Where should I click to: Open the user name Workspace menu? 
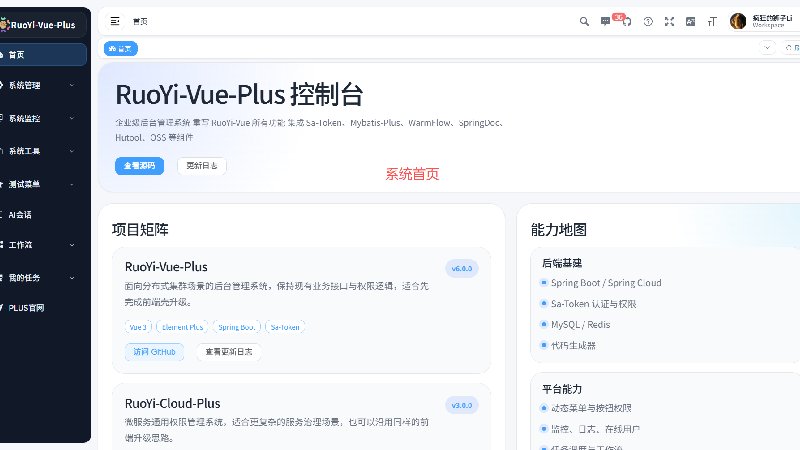pos(772,21)
